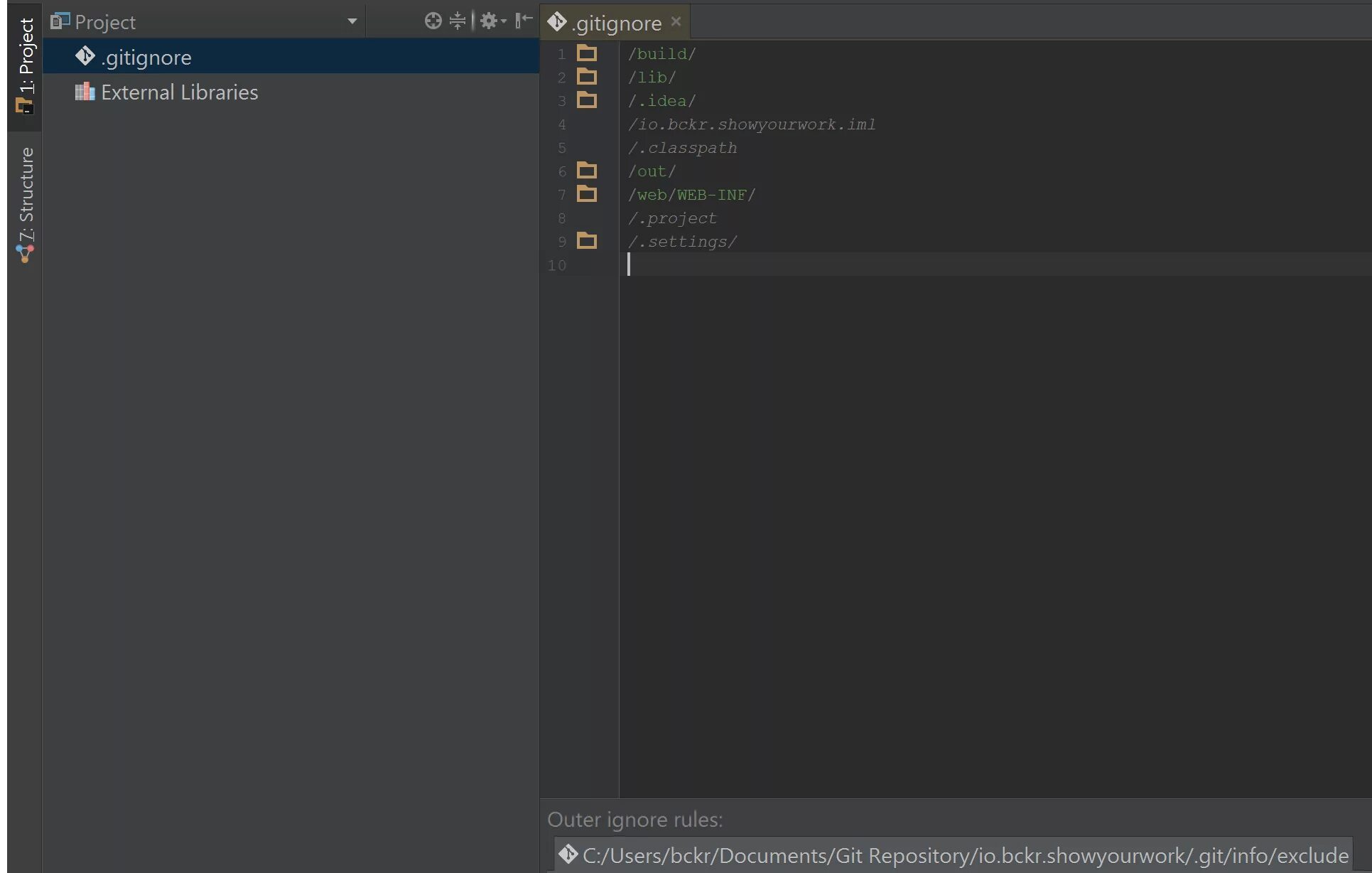The width and height of the screenshot is (1372, 873).
Task: Open the settings gear menu in Project panel
Action: pos(492,21)
